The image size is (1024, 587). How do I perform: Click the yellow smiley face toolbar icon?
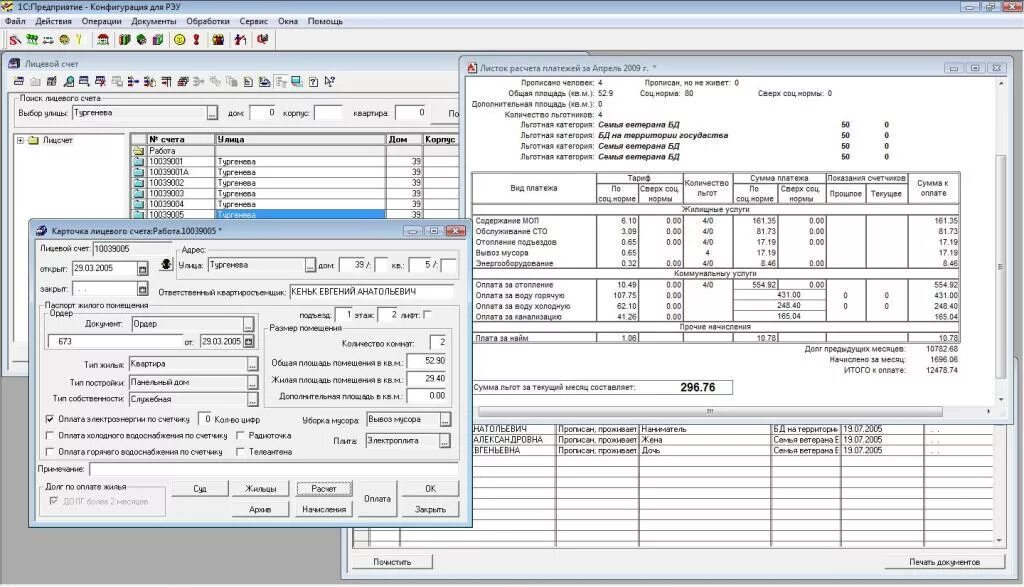pyautogui.click(x=180, y=40)
